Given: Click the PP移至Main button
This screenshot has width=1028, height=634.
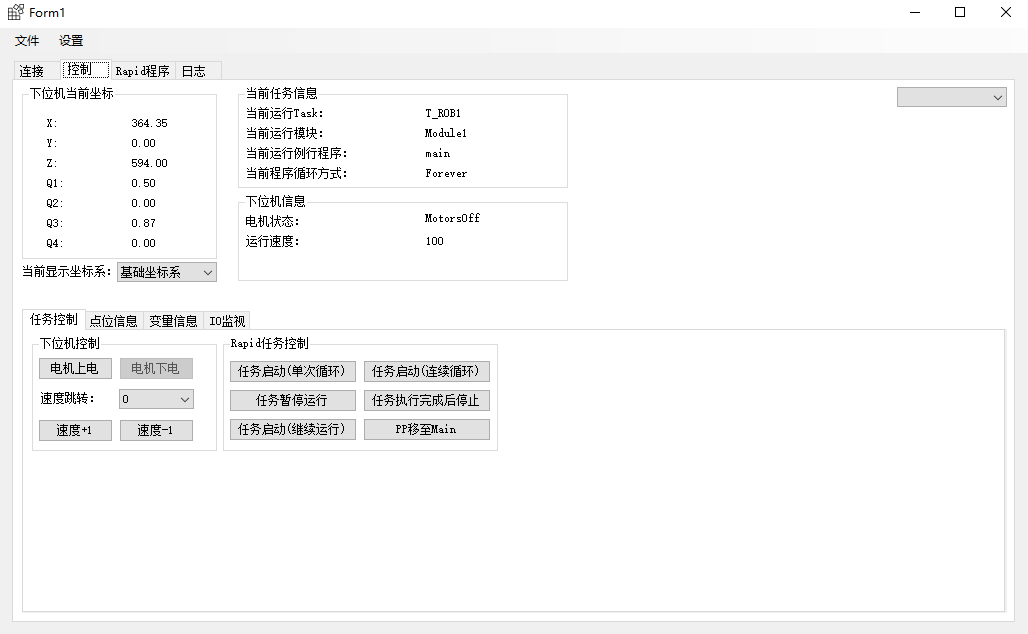Looking at the screenshot, I should (x=427, y=428).
